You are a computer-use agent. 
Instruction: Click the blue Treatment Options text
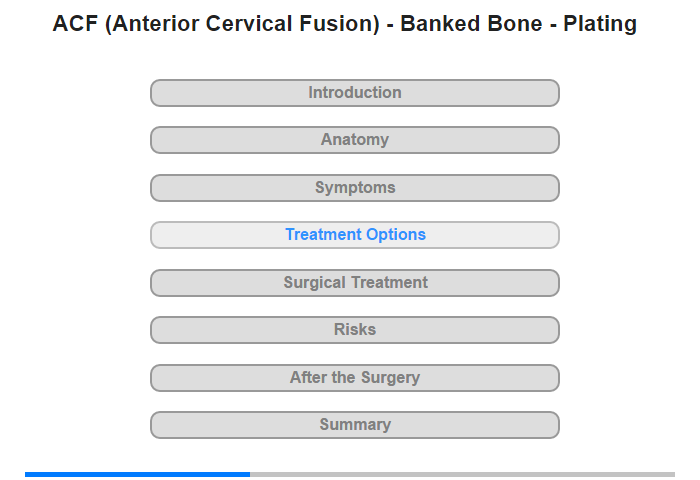355,234
